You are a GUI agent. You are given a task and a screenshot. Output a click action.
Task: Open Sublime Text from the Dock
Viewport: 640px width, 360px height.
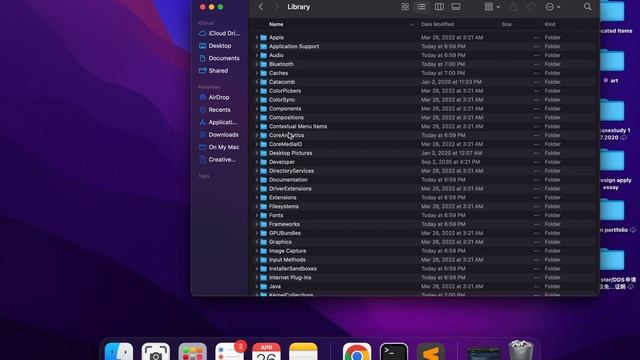(431, 351)
